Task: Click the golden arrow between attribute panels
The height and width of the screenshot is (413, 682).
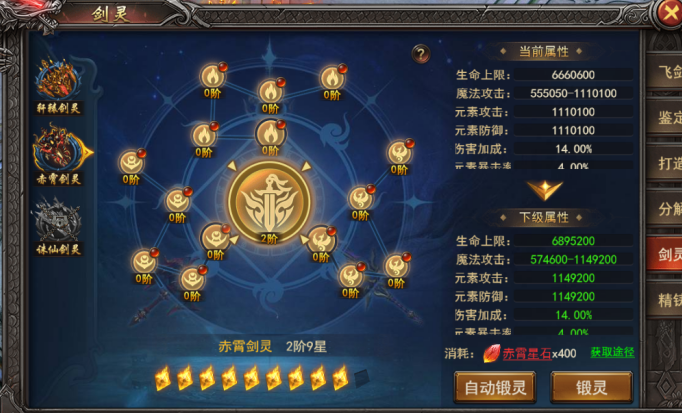Action: coord(545,190)
